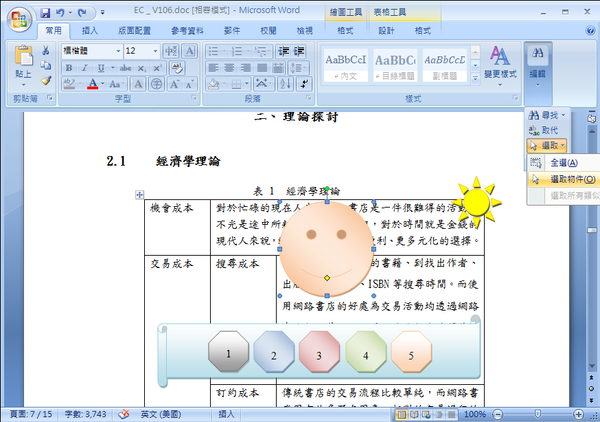This screenshot has height=422, width=600.
Task: Choose 選取物件(O) menu item
Action: (563, 179)
